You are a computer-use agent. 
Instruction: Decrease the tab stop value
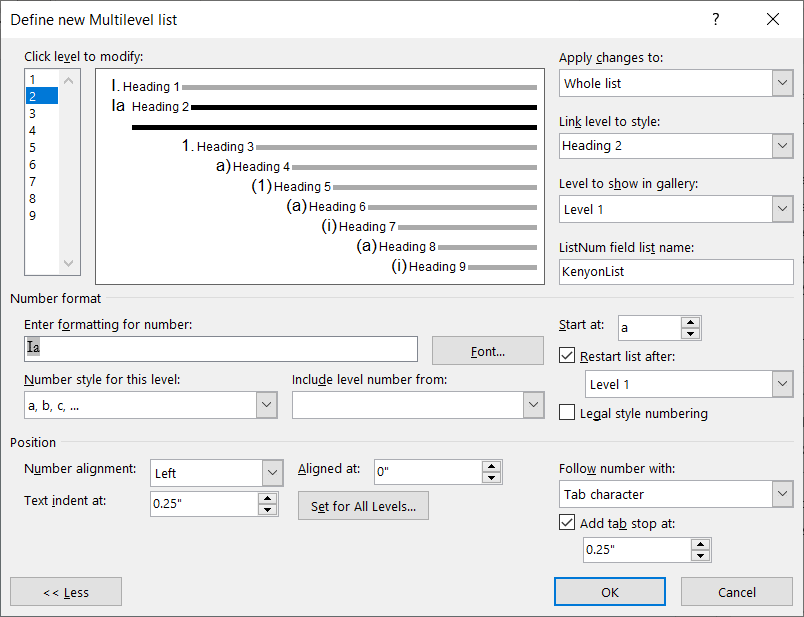point(700,556)
